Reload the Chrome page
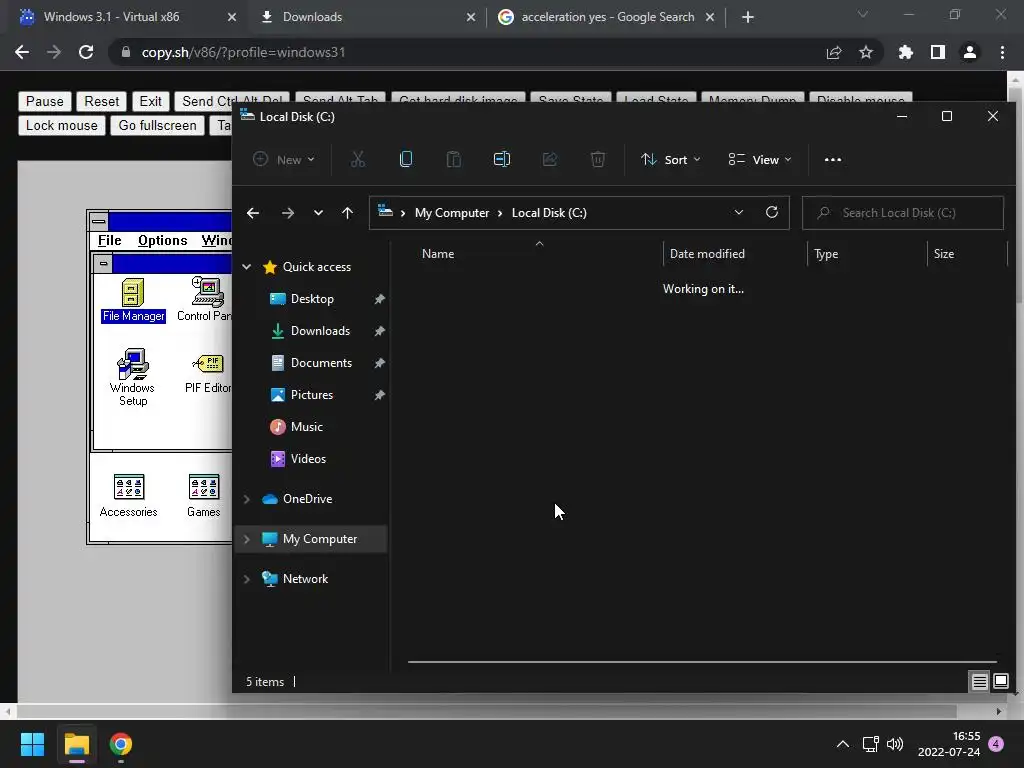1024x768 pixels. 86,52
